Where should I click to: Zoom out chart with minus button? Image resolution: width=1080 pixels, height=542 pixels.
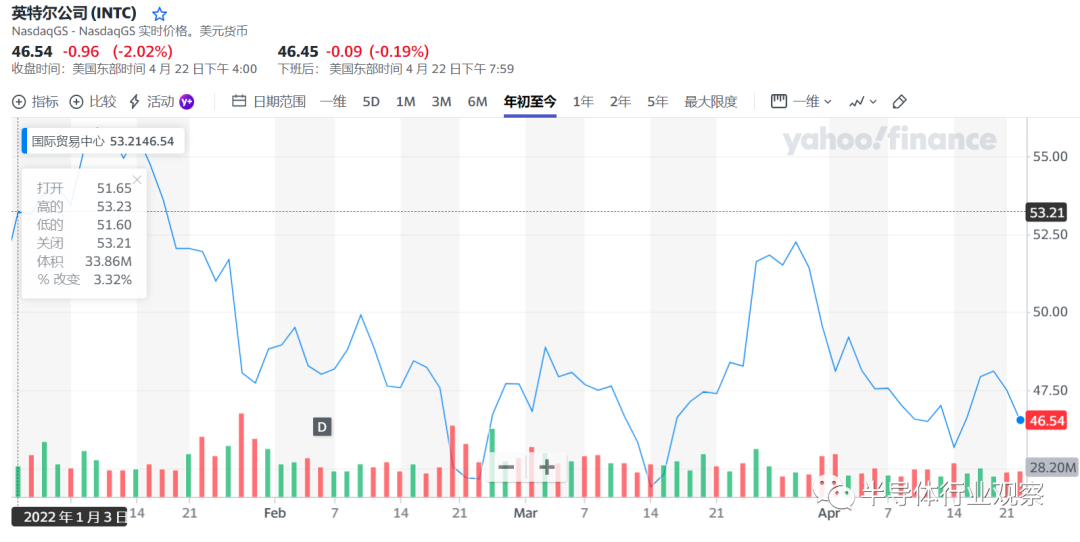click(506, 467)
